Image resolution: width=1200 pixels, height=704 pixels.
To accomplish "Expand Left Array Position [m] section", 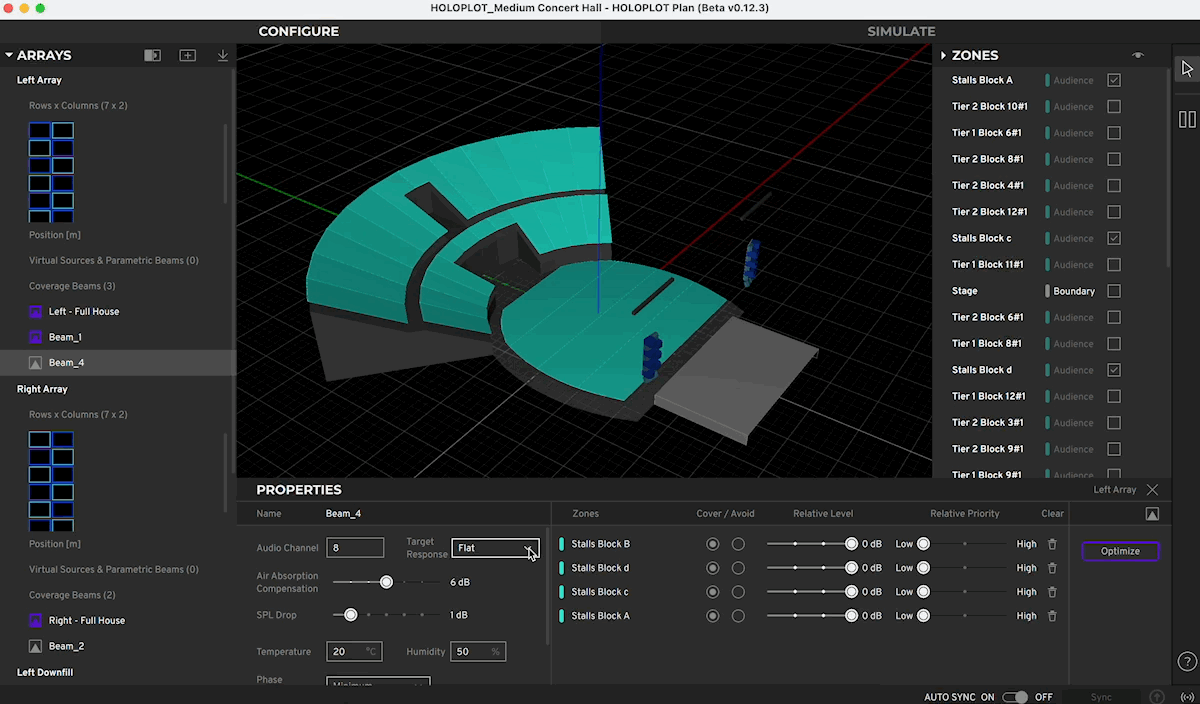I will [x=55, y=235].
